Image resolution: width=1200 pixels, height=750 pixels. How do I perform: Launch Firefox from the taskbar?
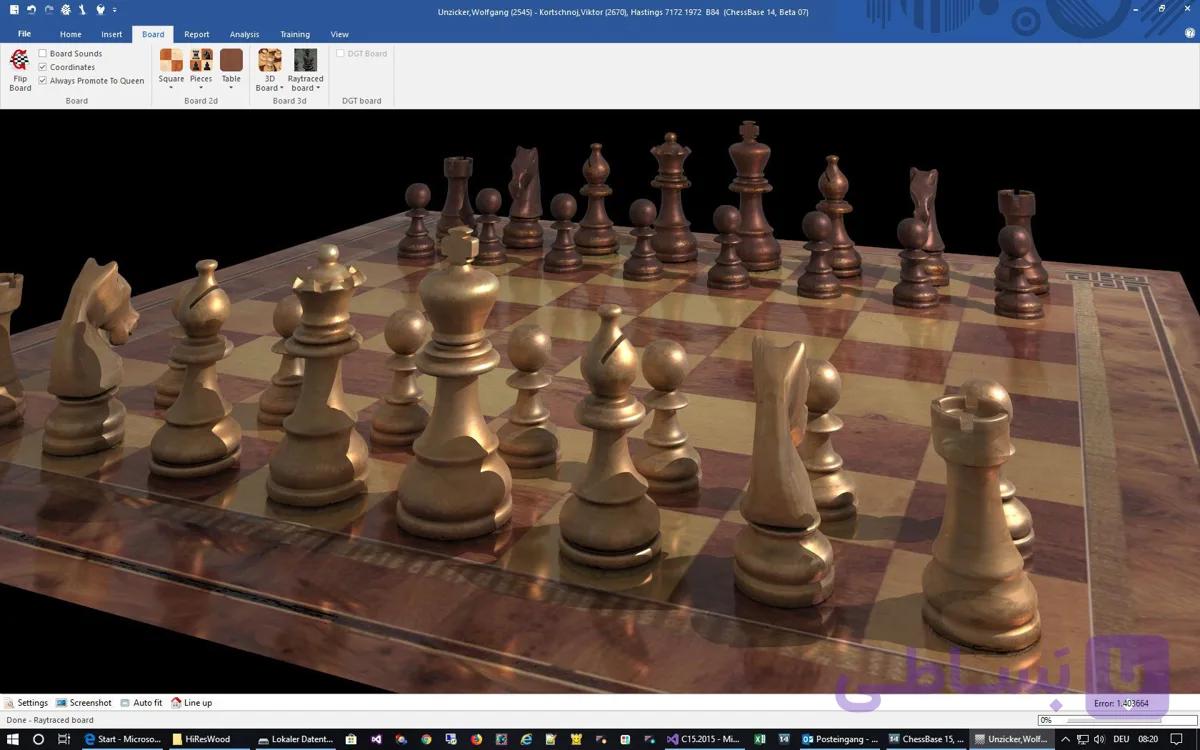pos(476,739)
